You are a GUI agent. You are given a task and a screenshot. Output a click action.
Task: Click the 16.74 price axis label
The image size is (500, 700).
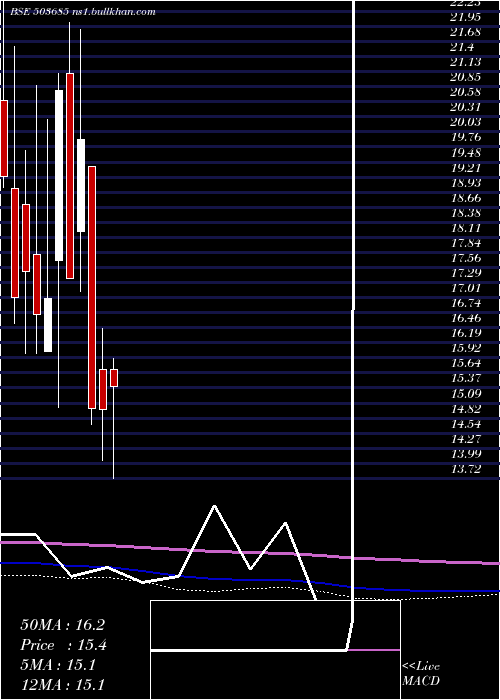[465, 303]
